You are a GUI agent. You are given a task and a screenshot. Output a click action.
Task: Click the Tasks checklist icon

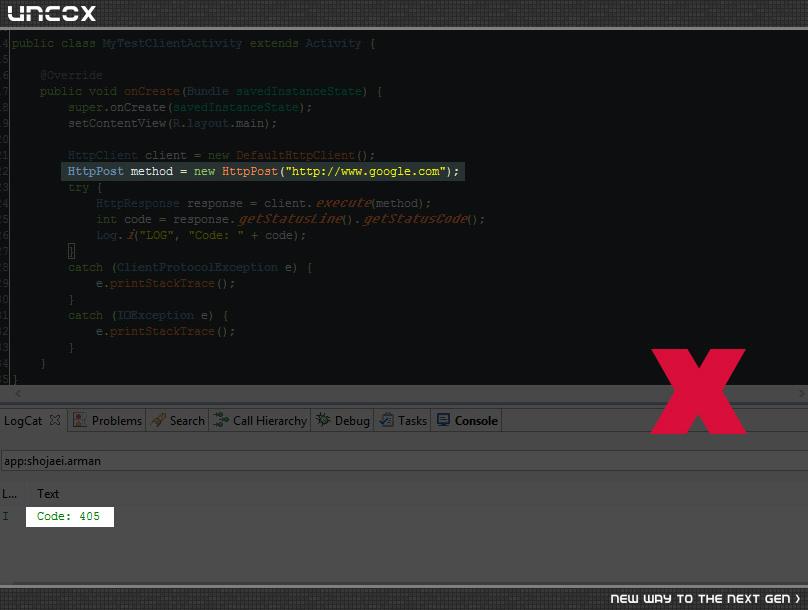[386, 420]
